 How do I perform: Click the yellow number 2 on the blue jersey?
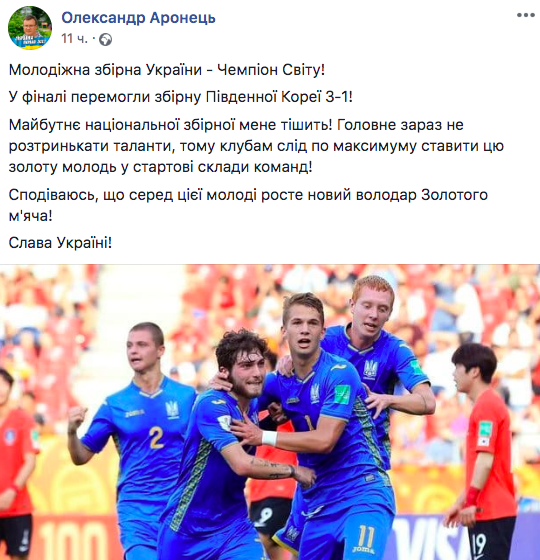[156, 438]
